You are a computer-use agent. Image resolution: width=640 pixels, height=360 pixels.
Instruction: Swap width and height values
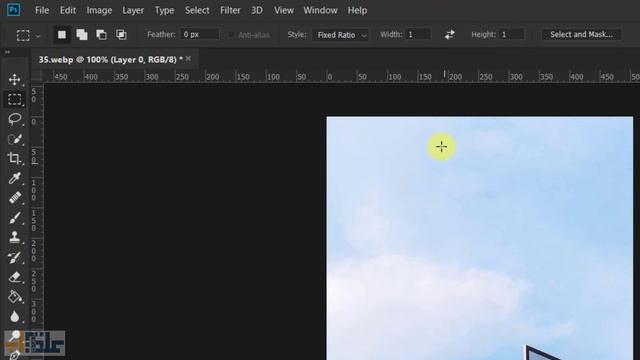(449, 35)
